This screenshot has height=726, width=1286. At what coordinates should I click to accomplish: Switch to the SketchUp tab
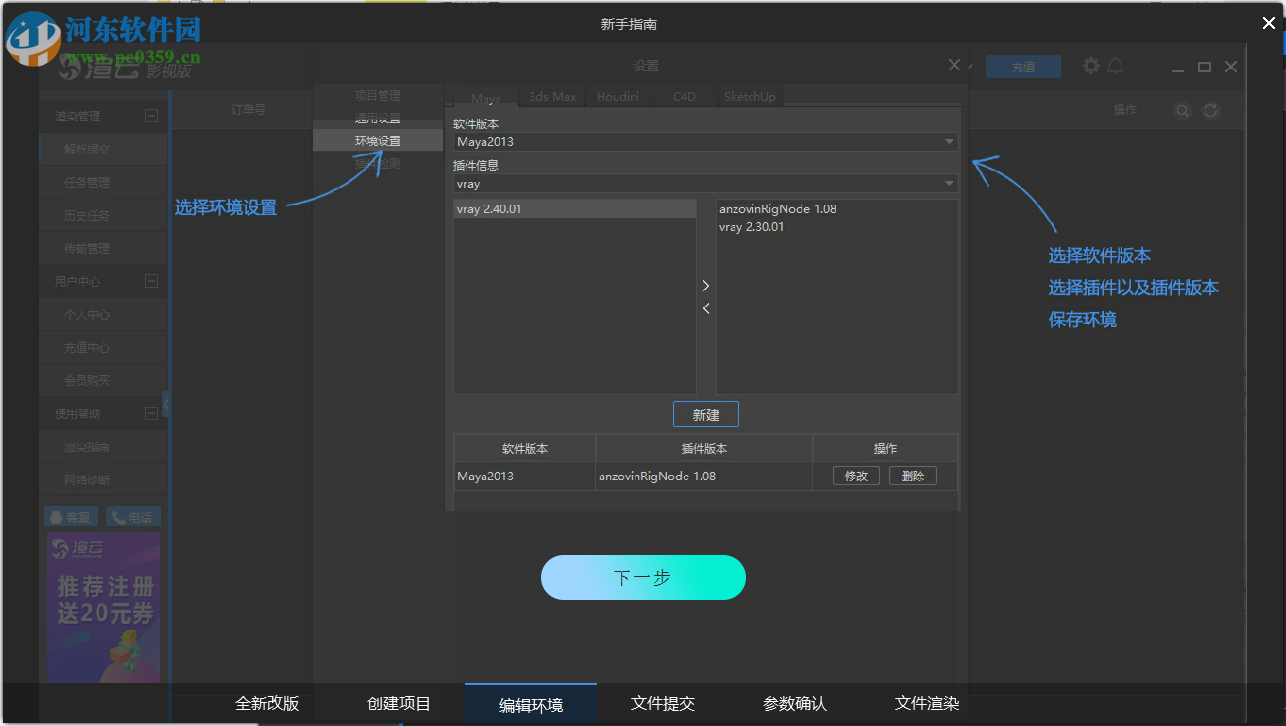(750, 96)
